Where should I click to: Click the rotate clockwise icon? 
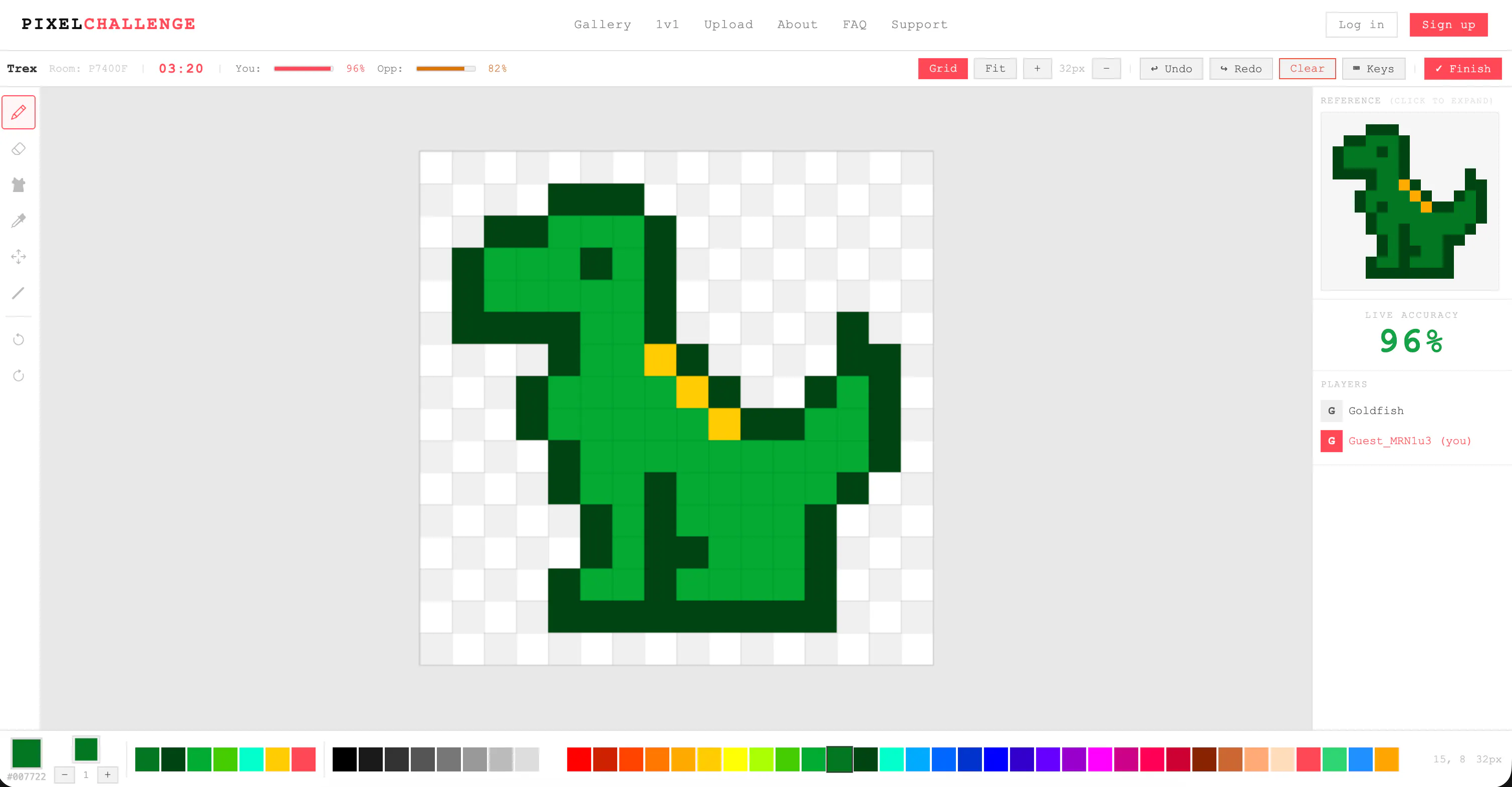pos(19,375)
